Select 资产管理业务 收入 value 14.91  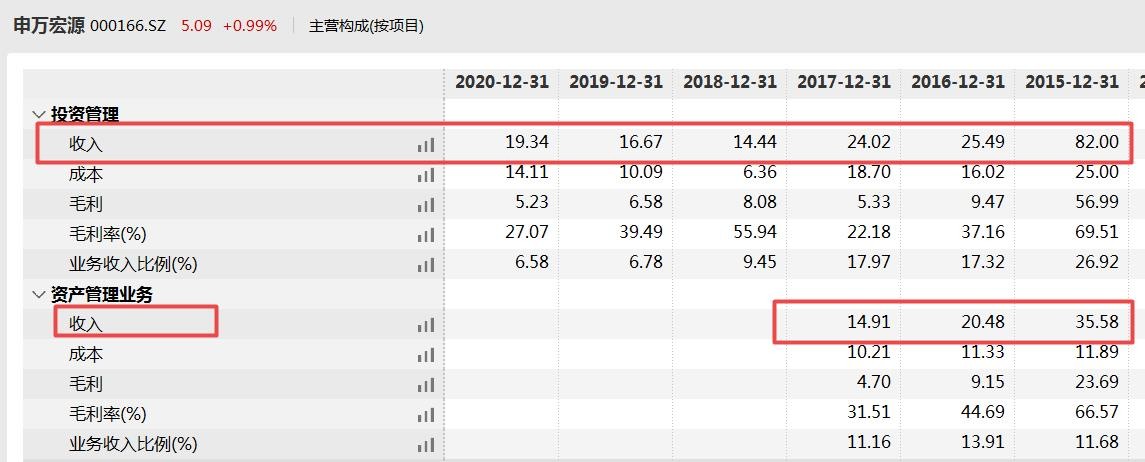click(x=869, y=322)
